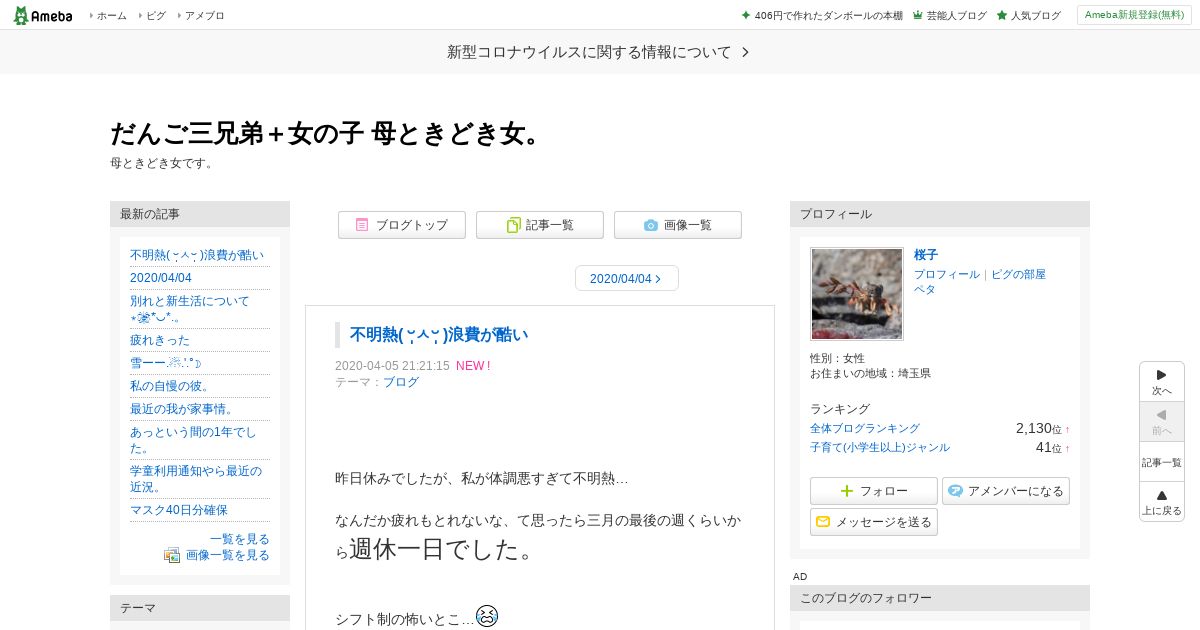Click the crying face emoji in post
Image resolution: width=1200 pixels, height=630 pixels.
click(x=487, y=616)
